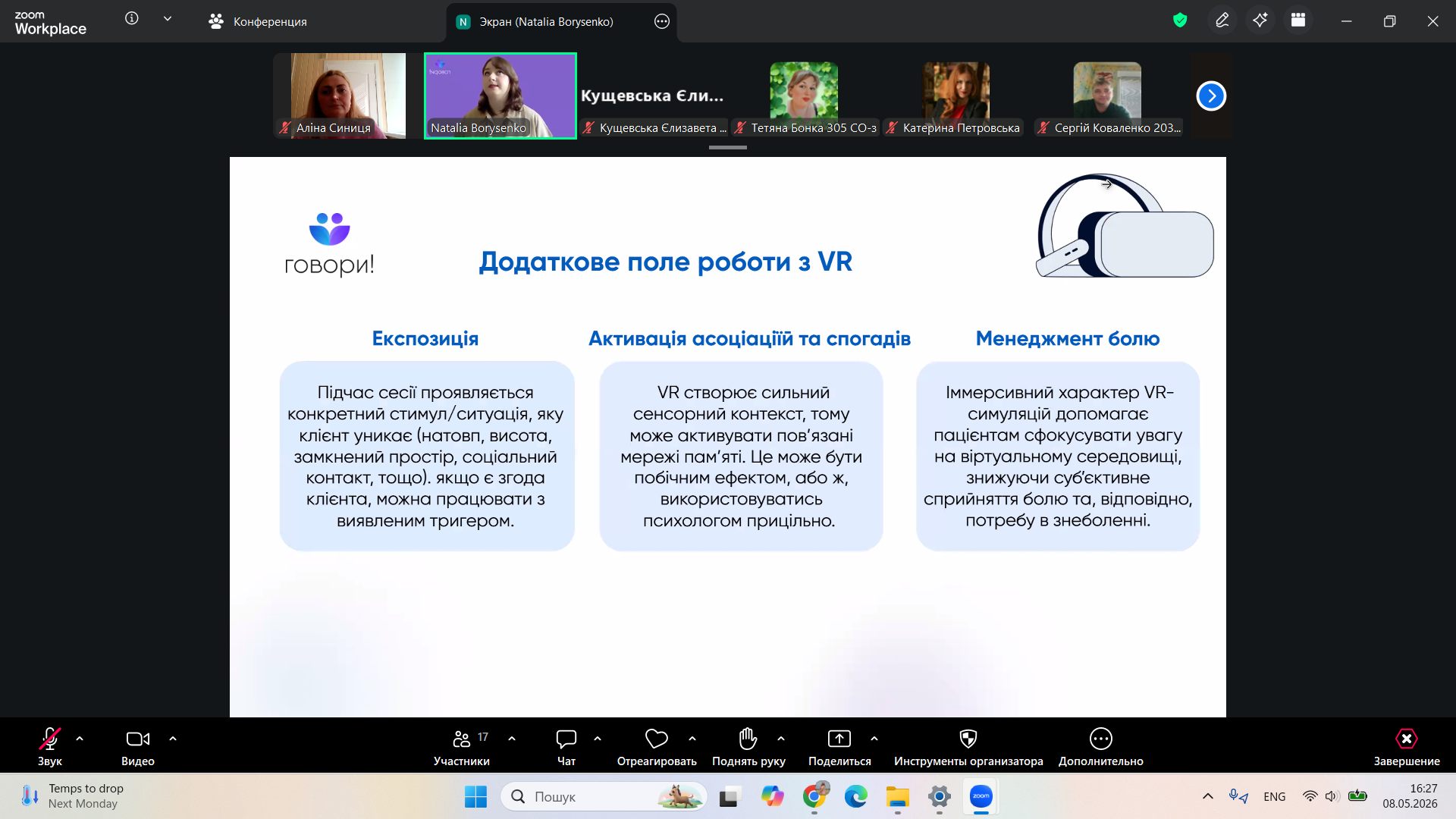The width and height of the screenshot is (1456, 819).
Task: Open Дополнительно more options button
Action: (x=1101, y=746)
